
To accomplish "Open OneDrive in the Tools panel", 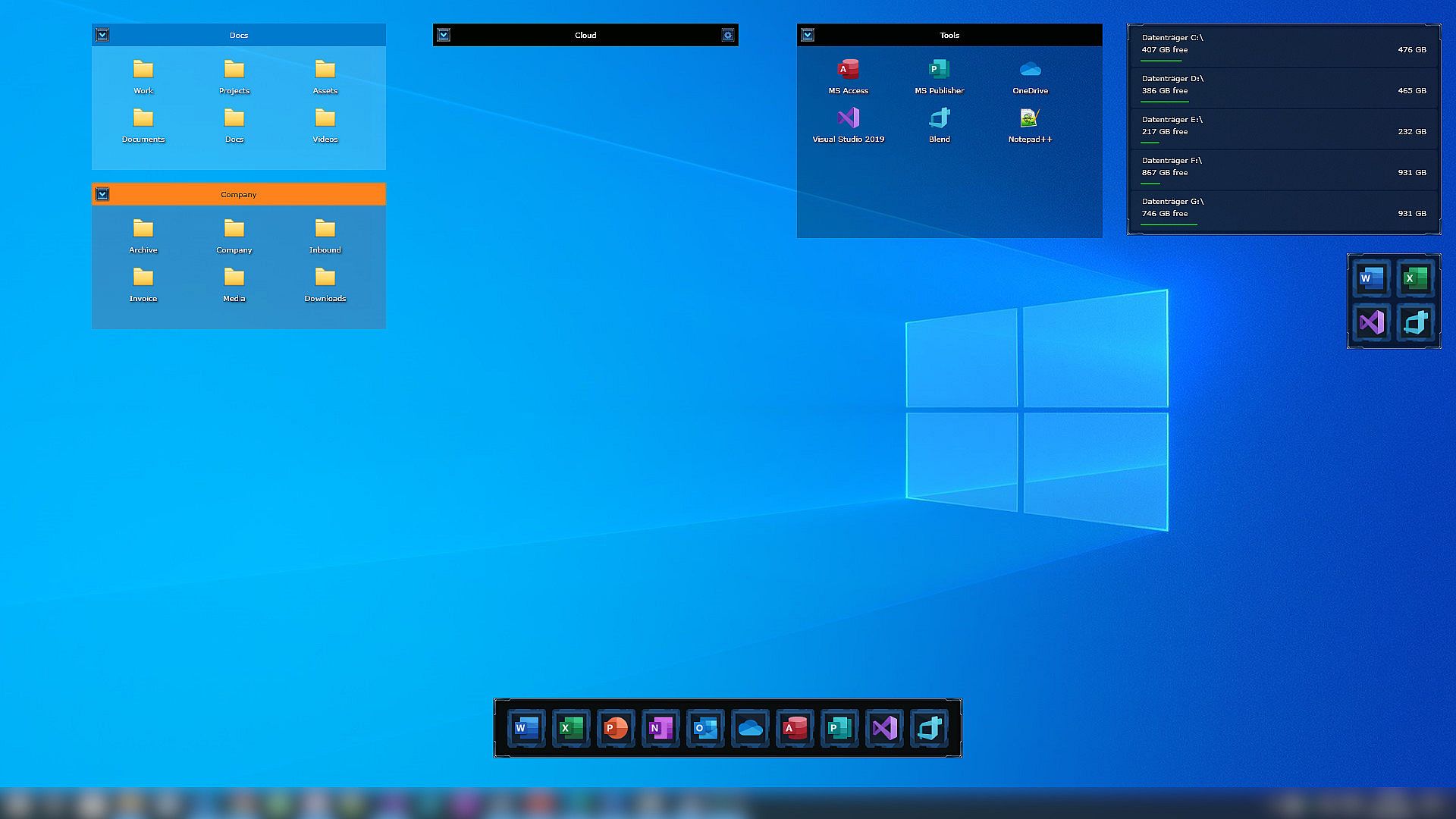I will (x=1030, y=71).
